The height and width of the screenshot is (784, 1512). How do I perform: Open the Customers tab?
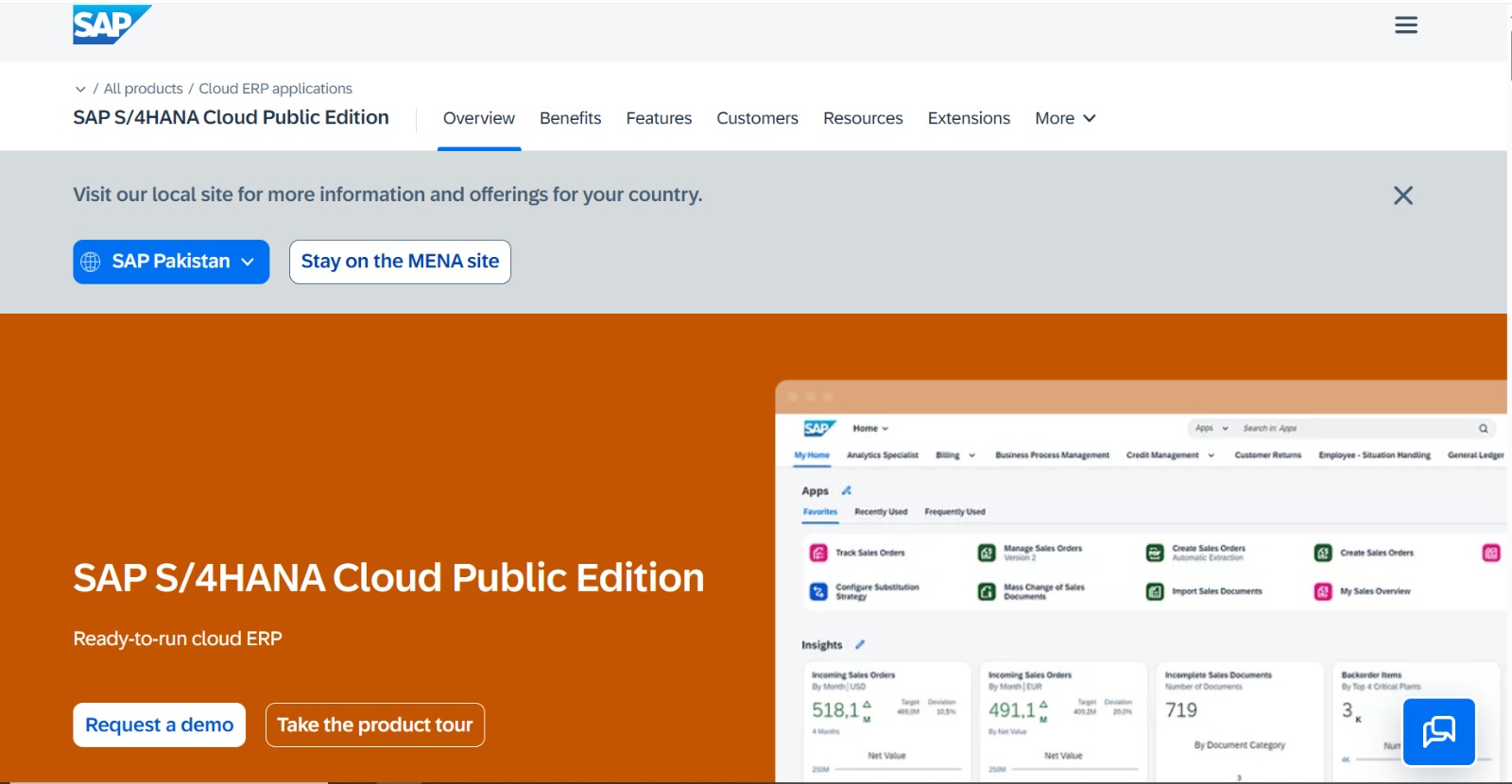click(x=757, y=118)
